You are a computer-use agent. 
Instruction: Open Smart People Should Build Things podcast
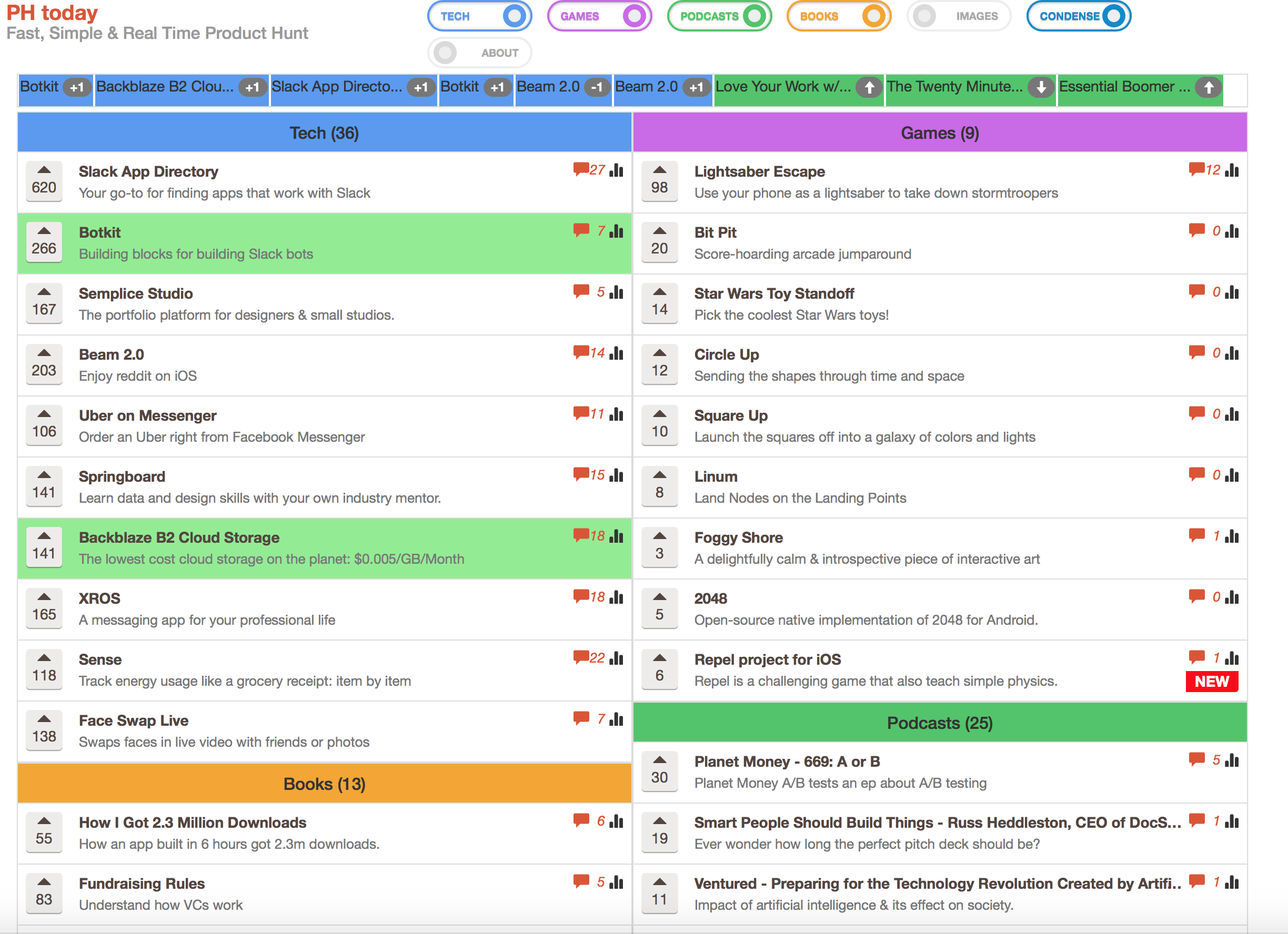[937, 823]
